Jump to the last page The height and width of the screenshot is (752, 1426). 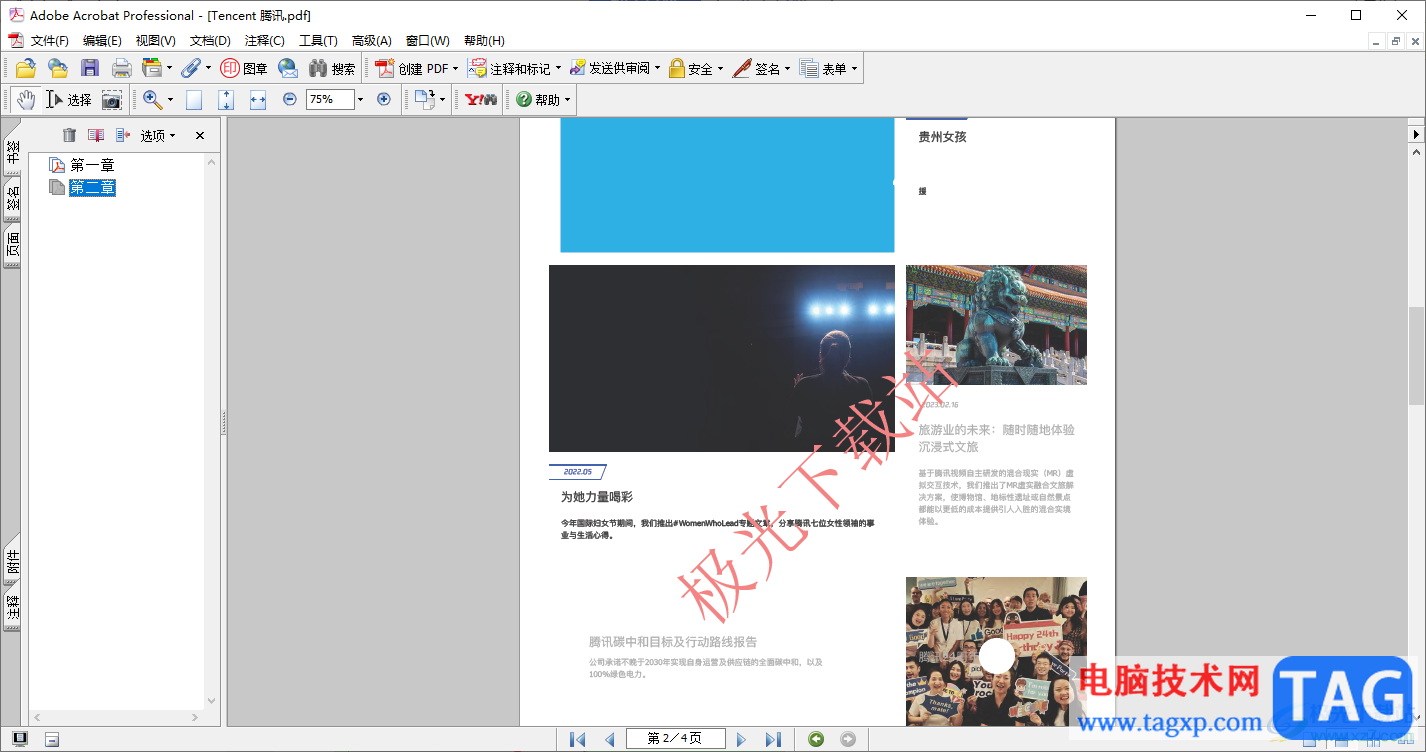pyautogui.click(x=773, y=739)
